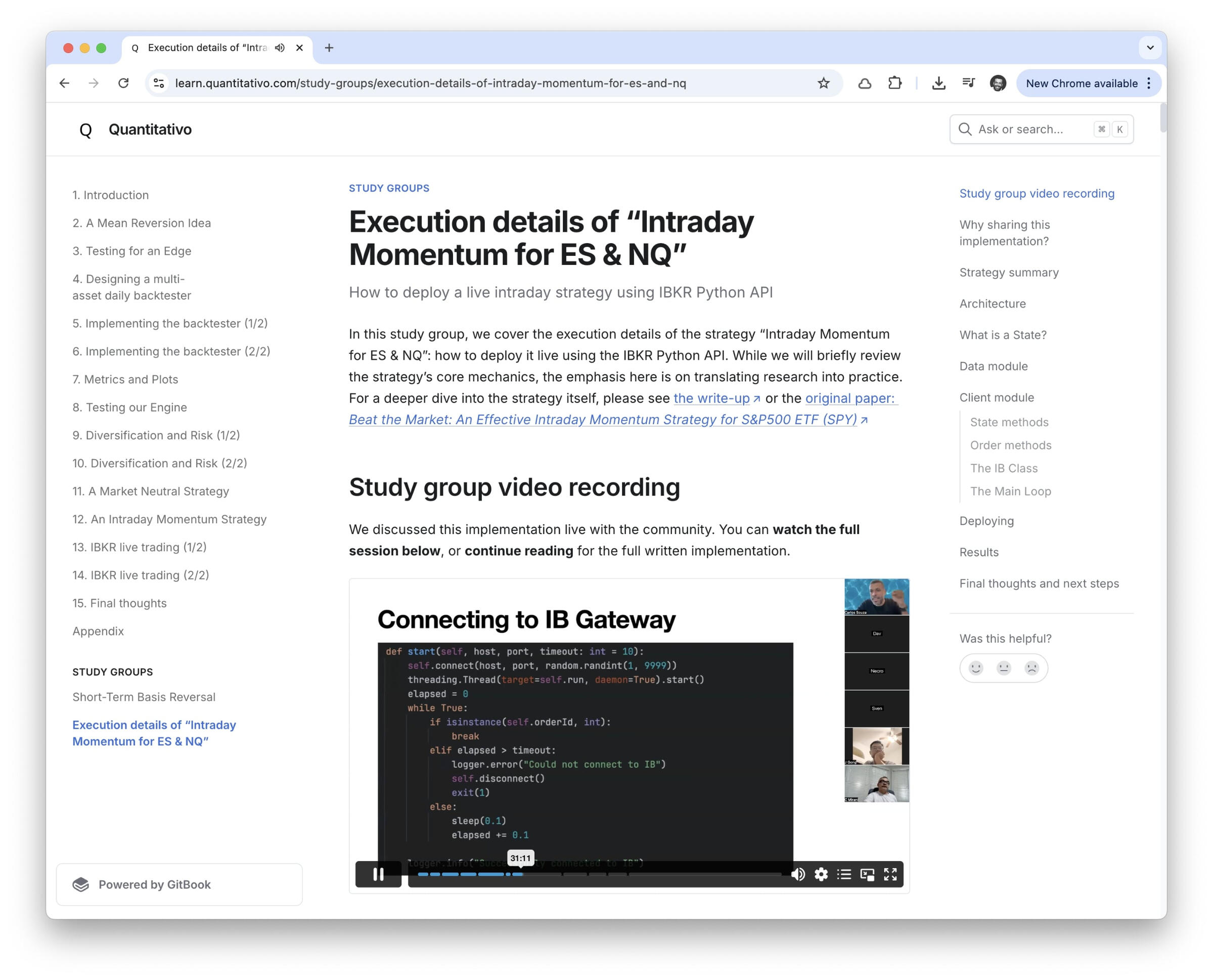
Task: Open media controls icon in toolbar
Action: [968, 83]
